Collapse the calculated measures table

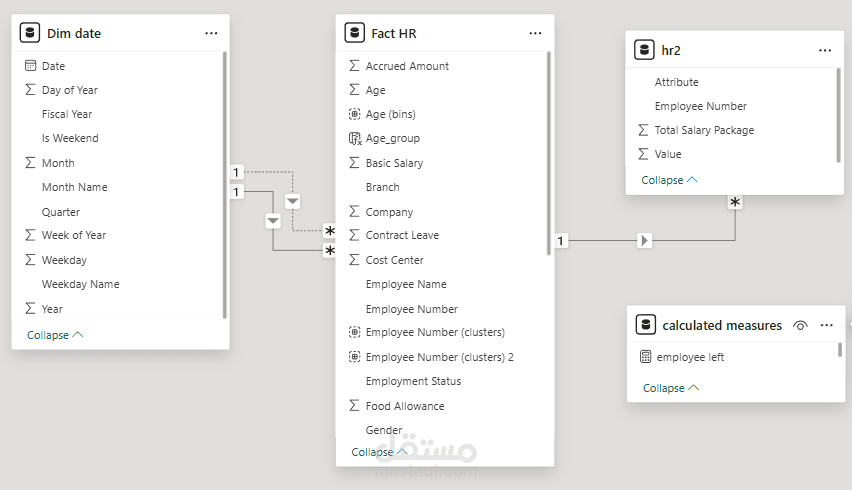pos(670,388)
